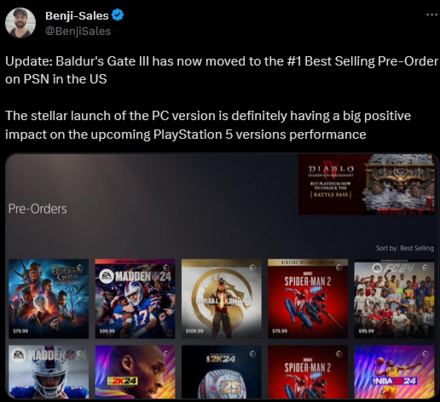Click PS5 badge icon on Baldur's Gate tile
The width and height of the screenshot is (440, 402).
[79, 267]
